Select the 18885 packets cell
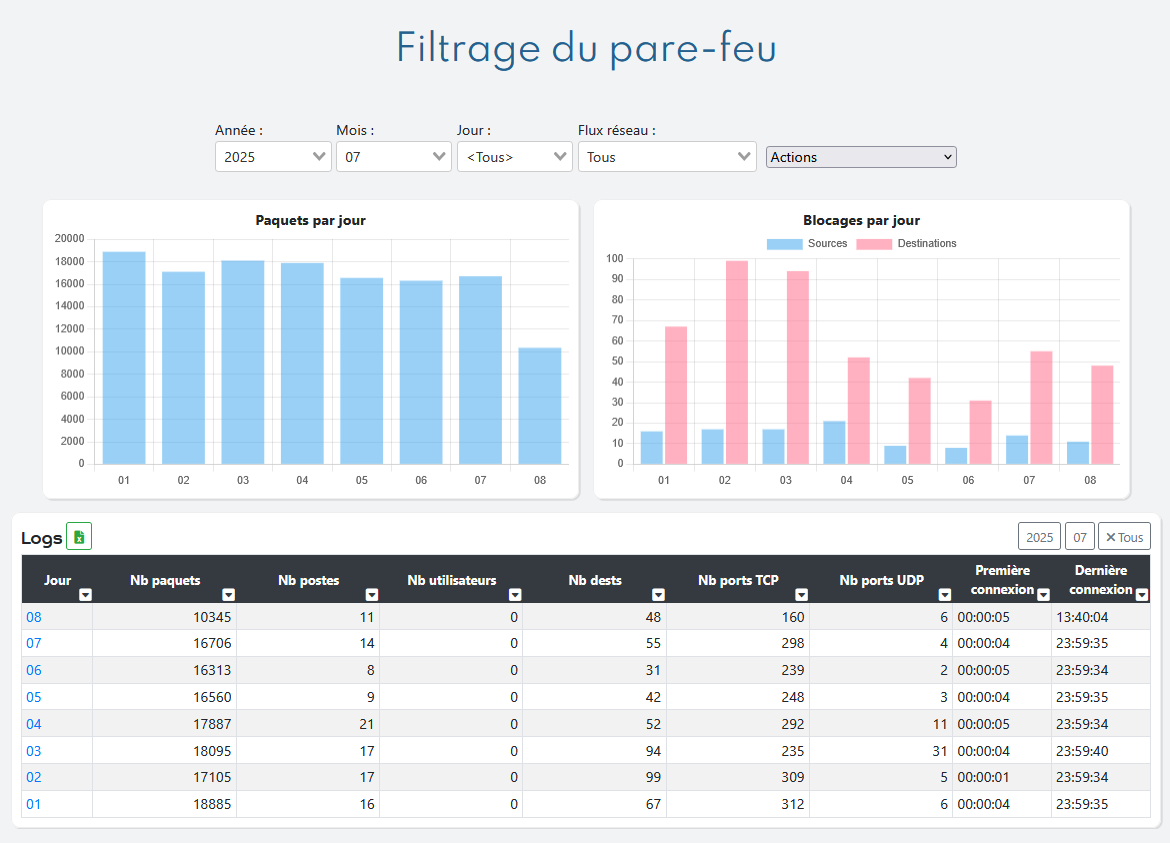The height and width of the screenshot is (843, 1170). click(164, 804)
